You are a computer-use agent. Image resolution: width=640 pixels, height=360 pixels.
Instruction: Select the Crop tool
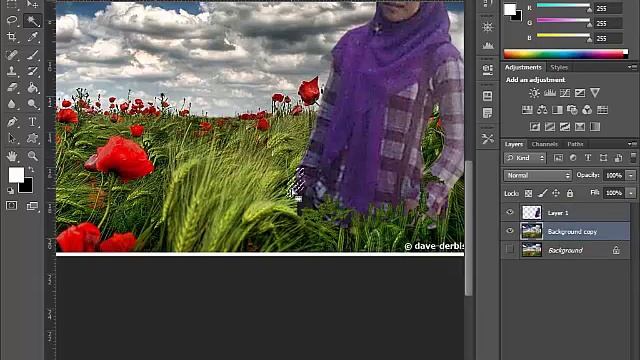pyautogui.click(x=11, y=37)
